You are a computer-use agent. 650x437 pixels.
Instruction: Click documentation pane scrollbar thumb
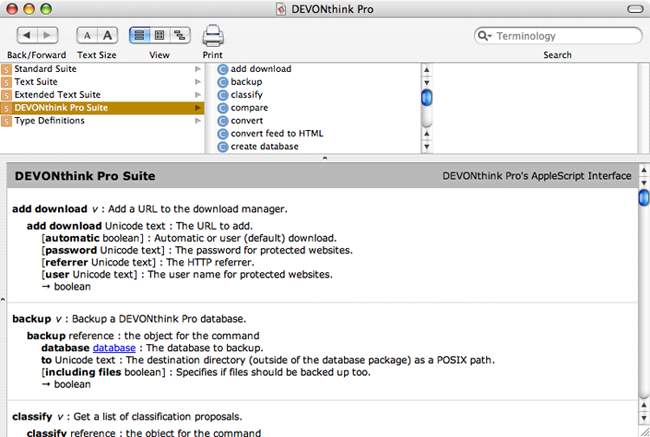644,197
